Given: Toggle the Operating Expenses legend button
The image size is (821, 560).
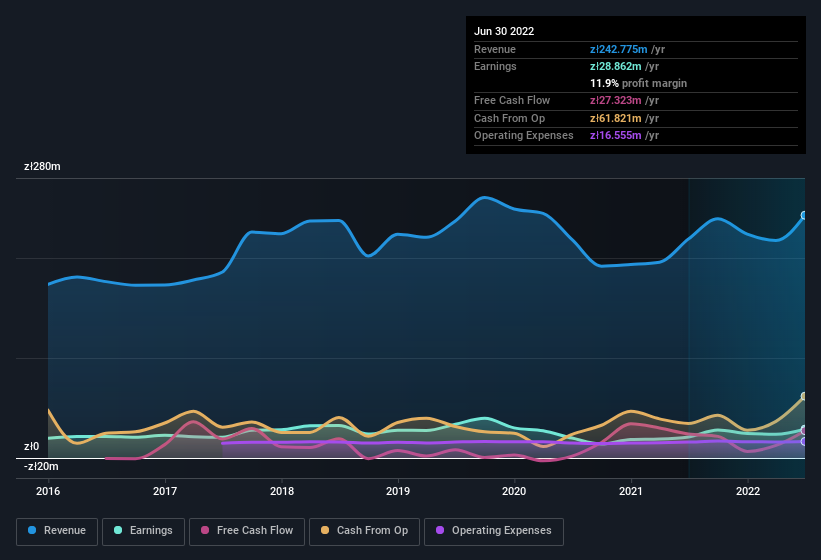Looking at the screenshot, I should pos(494,531).
